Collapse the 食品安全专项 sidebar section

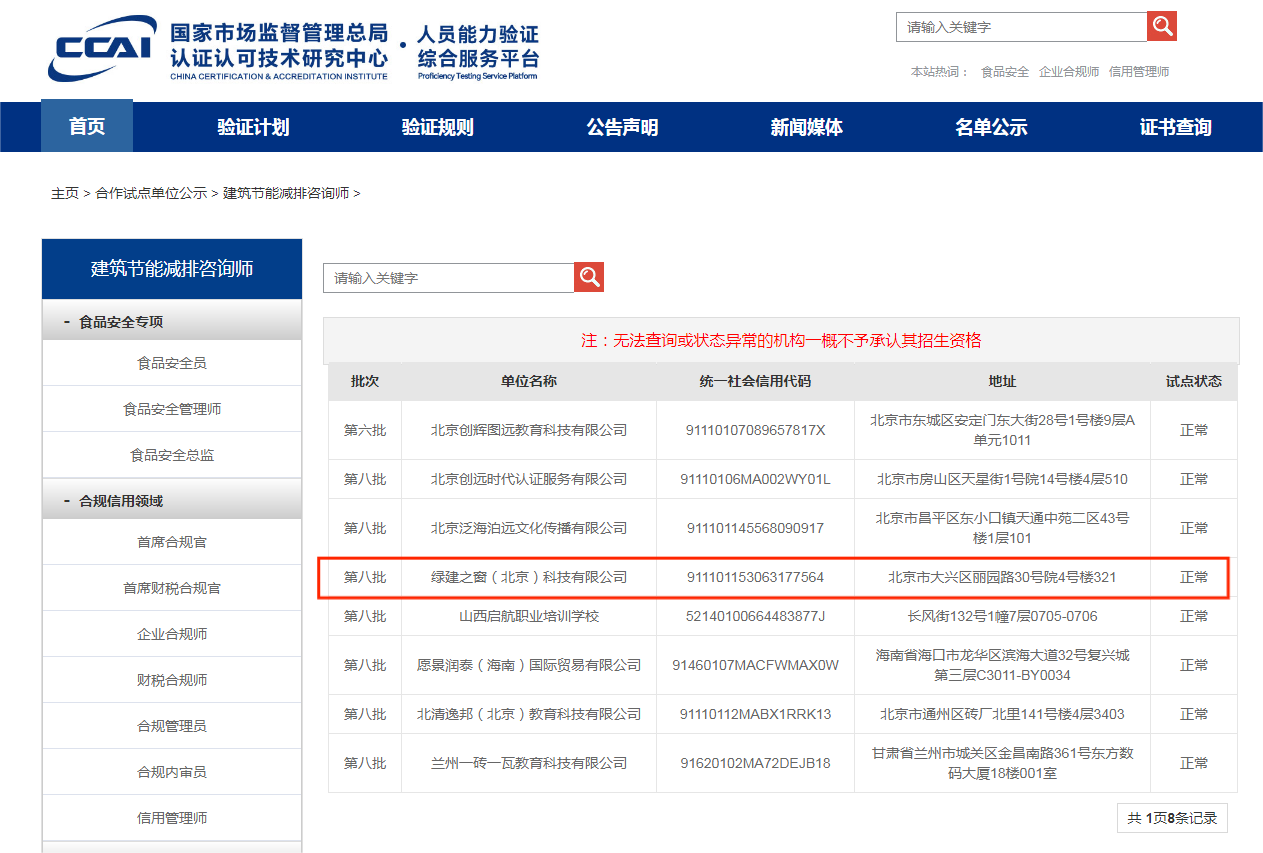[x=172, y=322]
